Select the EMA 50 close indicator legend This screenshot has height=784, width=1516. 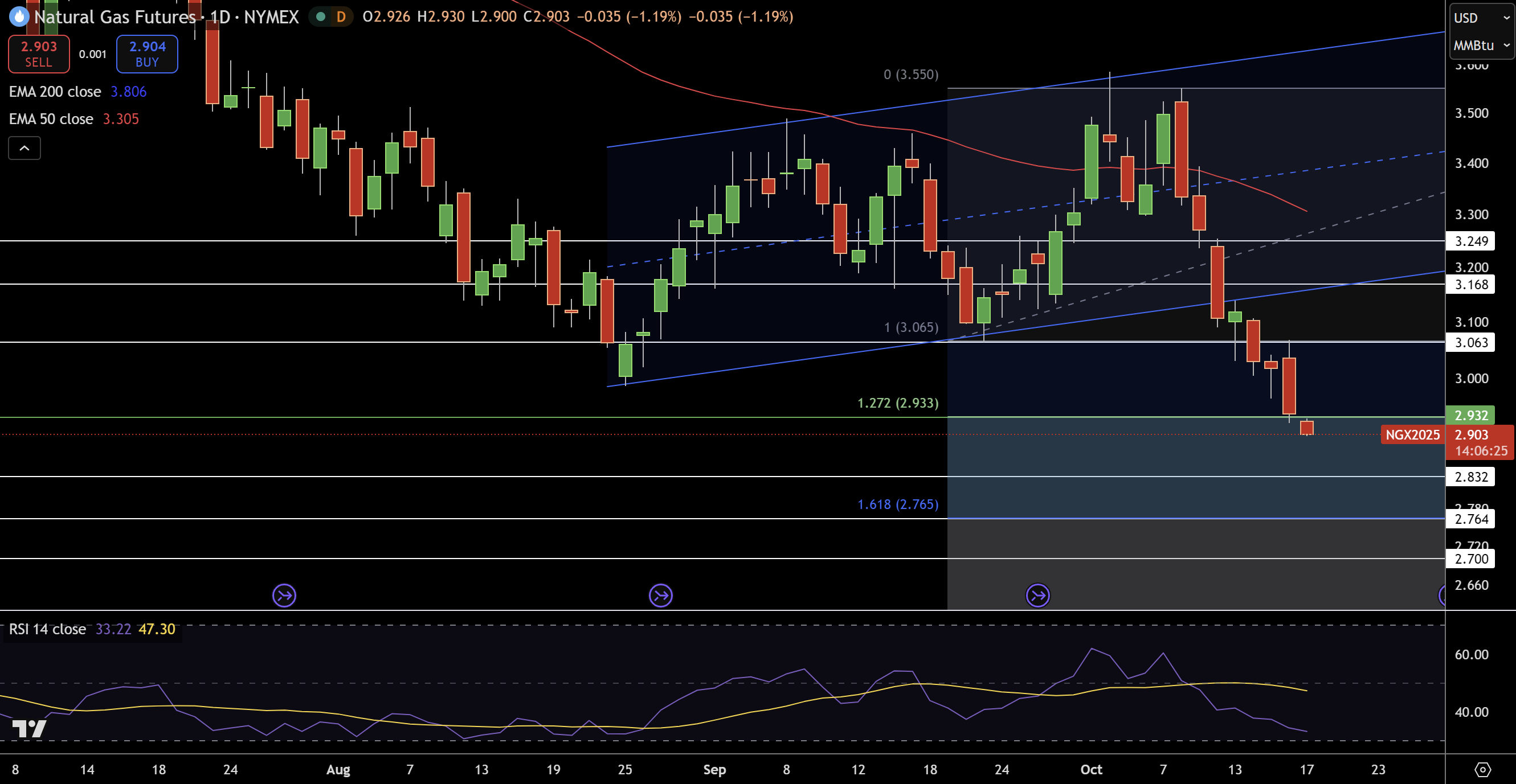point(51,119)
